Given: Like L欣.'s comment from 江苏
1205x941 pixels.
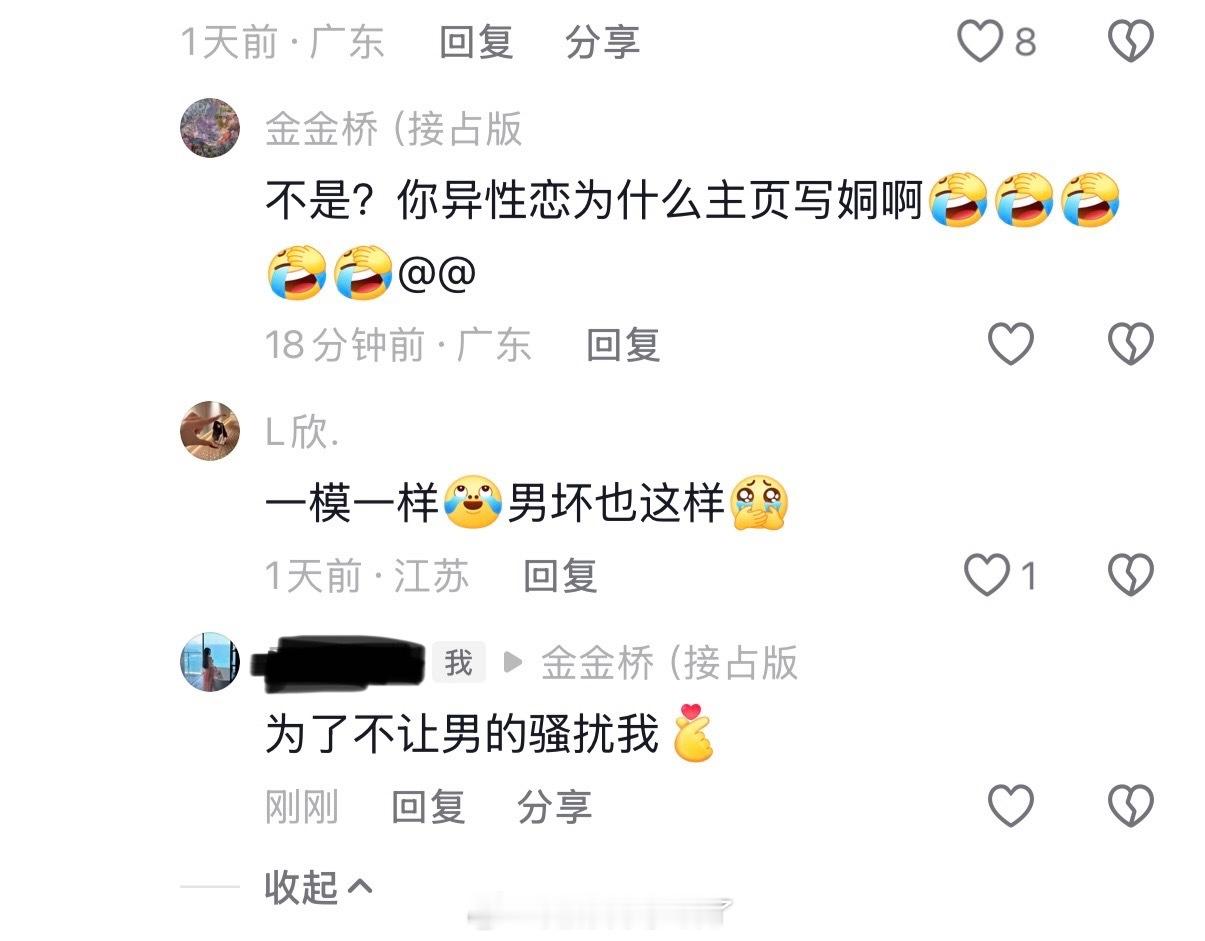Looking at the screenshot, I should [x=986, y=575].
